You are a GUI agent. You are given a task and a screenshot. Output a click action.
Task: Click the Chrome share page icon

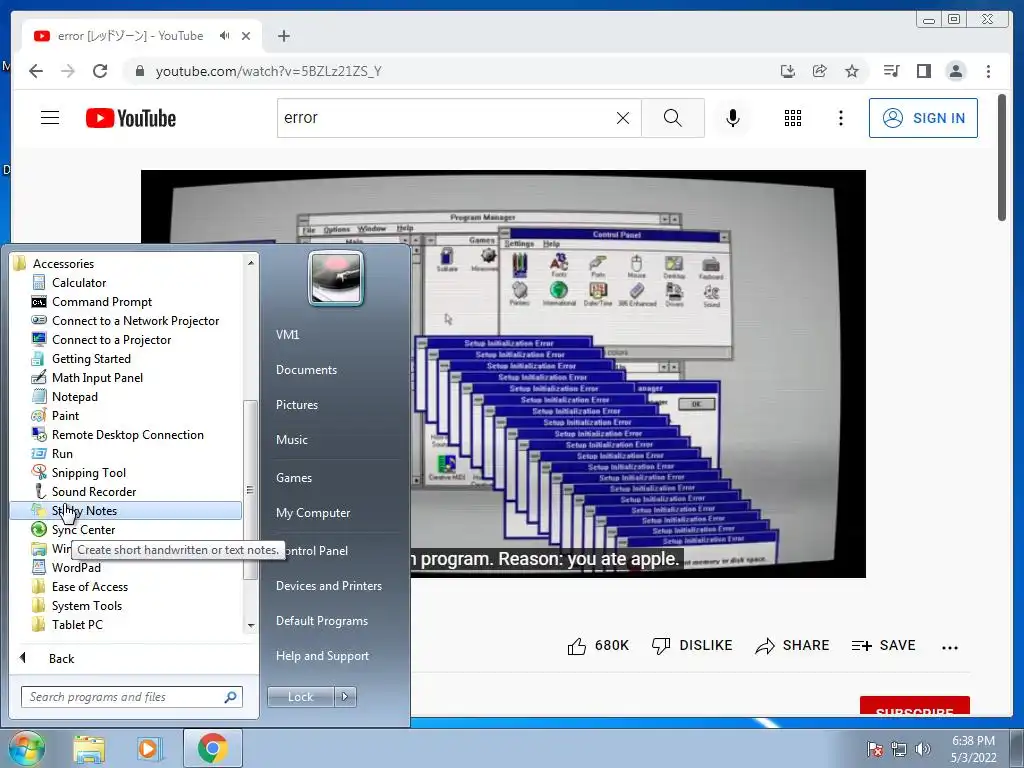(x=820, y=71)
